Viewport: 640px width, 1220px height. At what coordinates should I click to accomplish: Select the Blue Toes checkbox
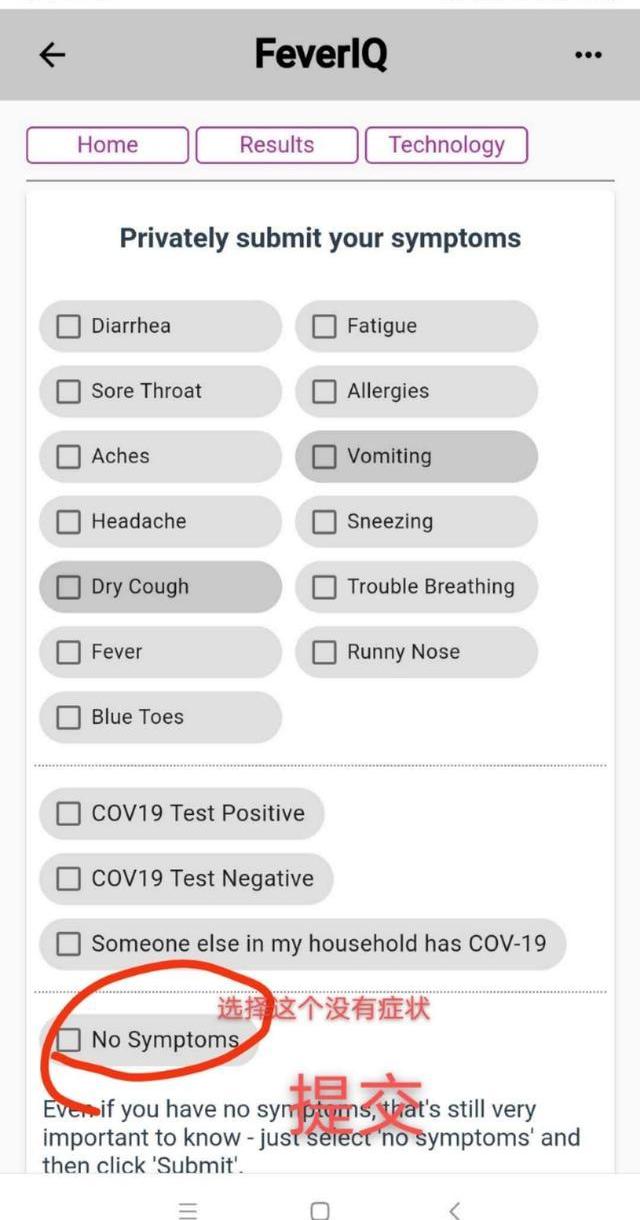pyautogui.click(x=68, y=717)
